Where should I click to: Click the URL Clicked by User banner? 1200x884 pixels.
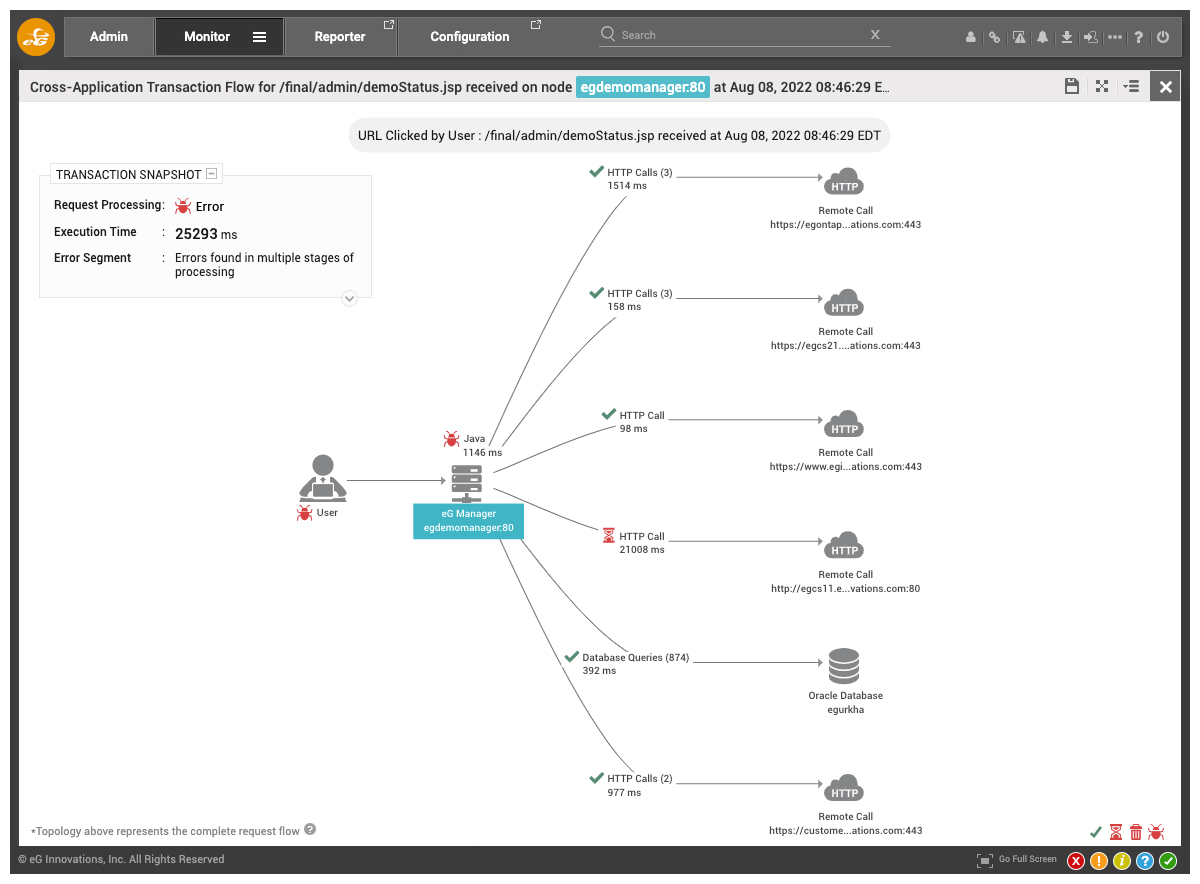tap(619, 135)
